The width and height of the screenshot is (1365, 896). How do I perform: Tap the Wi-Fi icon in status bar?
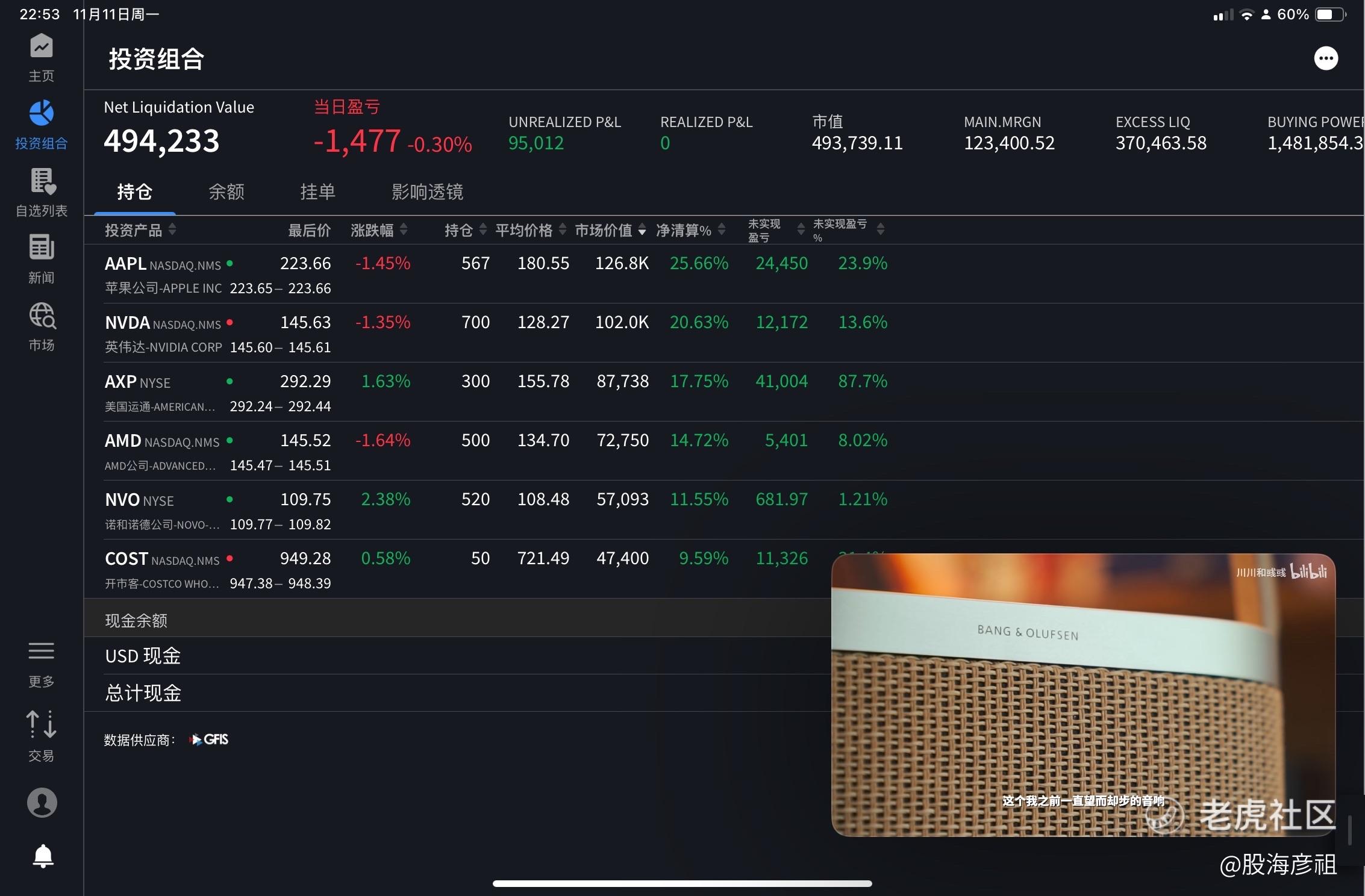click(x=1246, y=14)
